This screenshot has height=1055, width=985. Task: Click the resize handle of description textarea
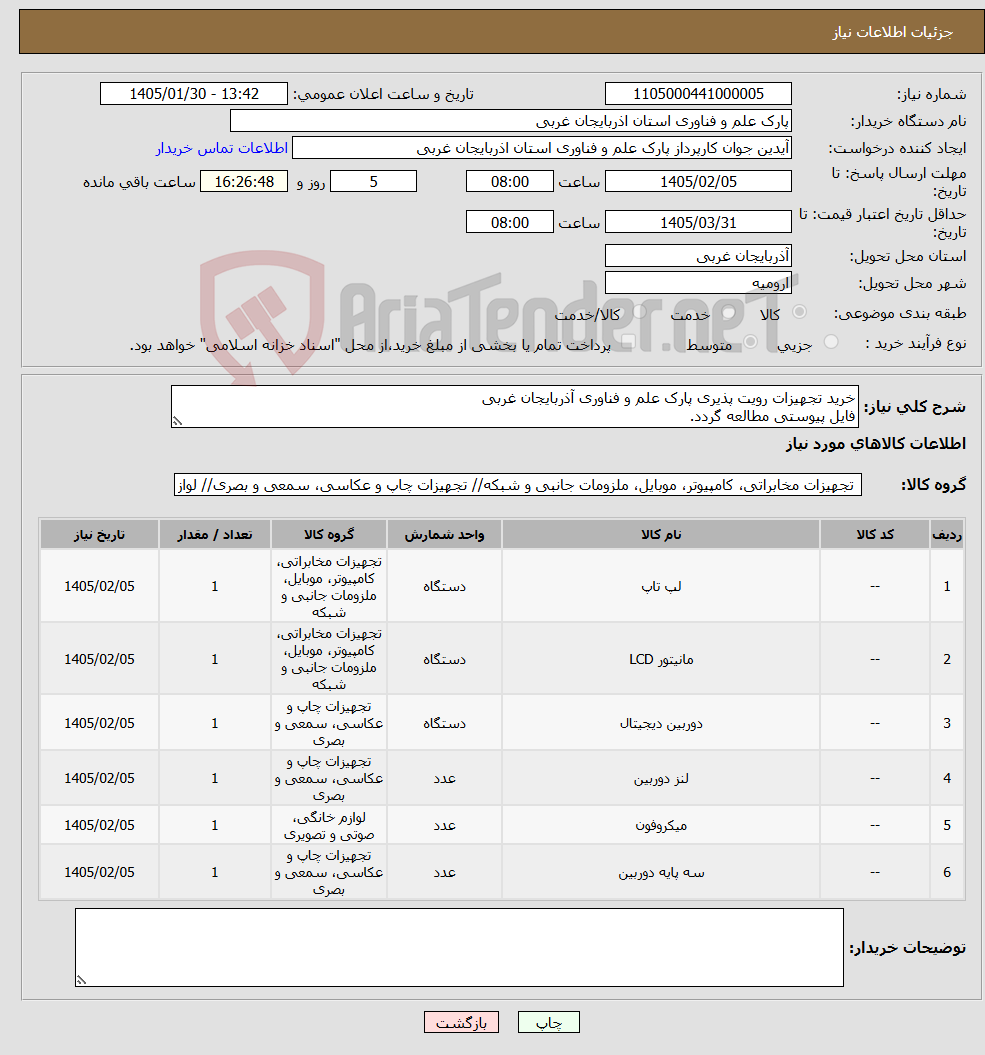[178, 421]
